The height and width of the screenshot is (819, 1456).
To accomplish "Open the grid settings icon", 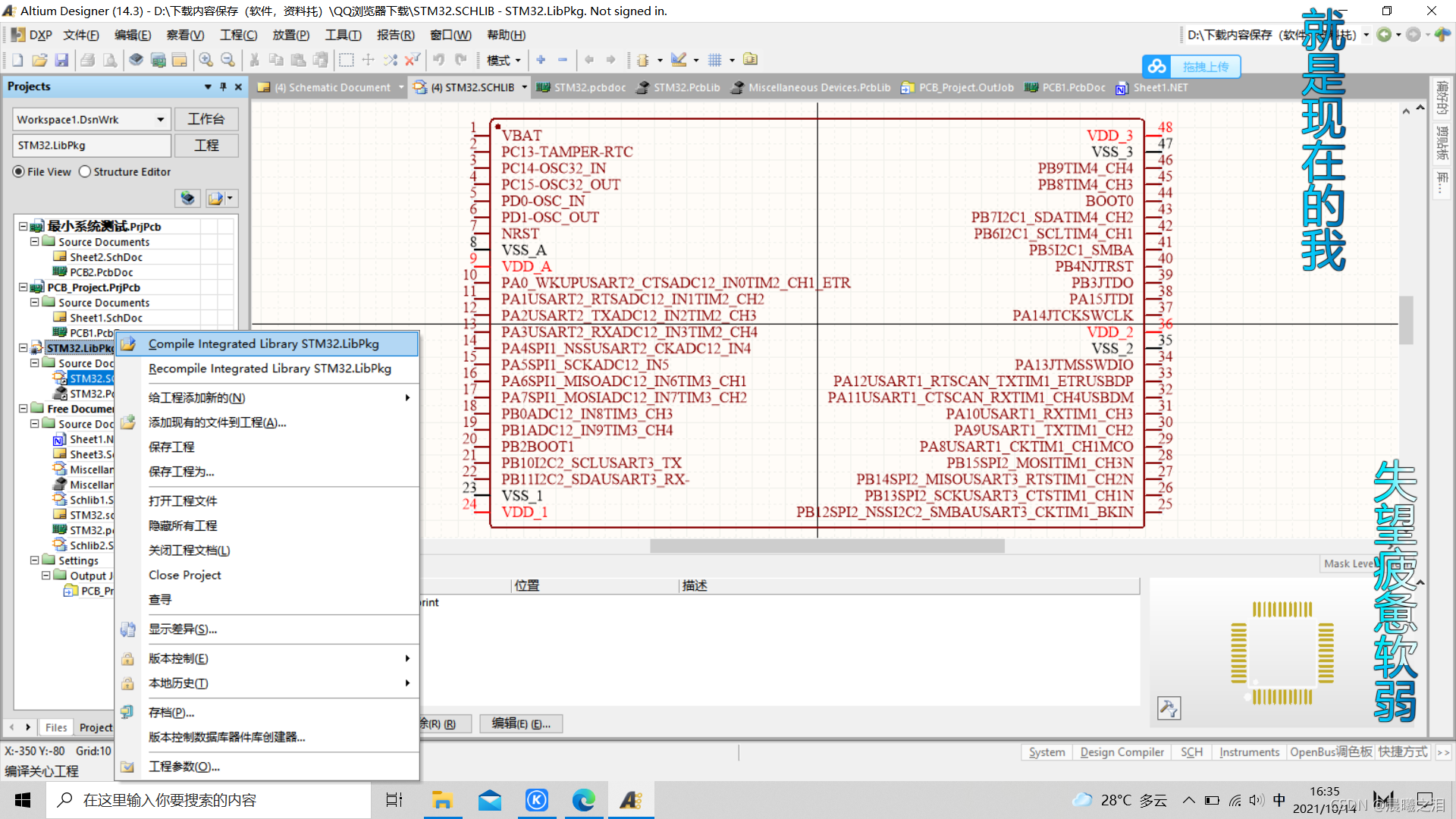I will point(714,60).
